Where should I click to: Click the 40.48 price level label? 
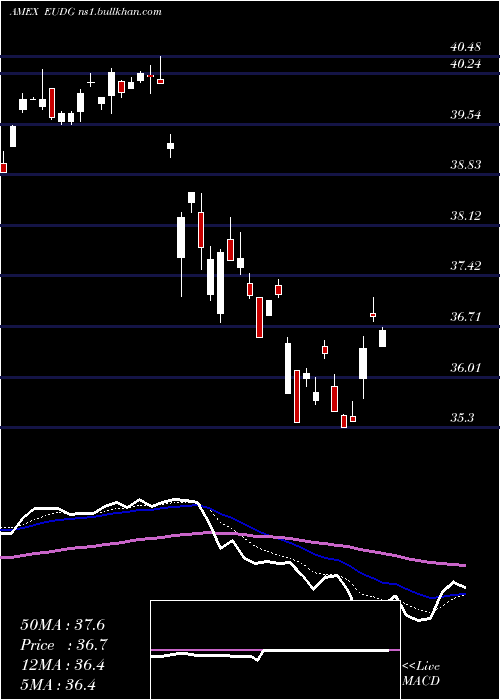[465, 46]
